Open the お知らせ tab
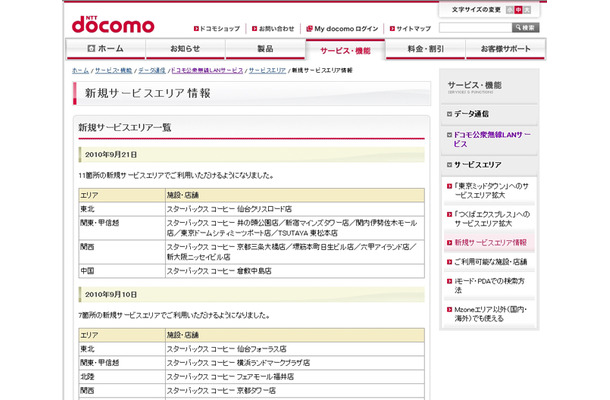Image resolution: width=610 pixels, height=400 pixels. click(186, 49)
